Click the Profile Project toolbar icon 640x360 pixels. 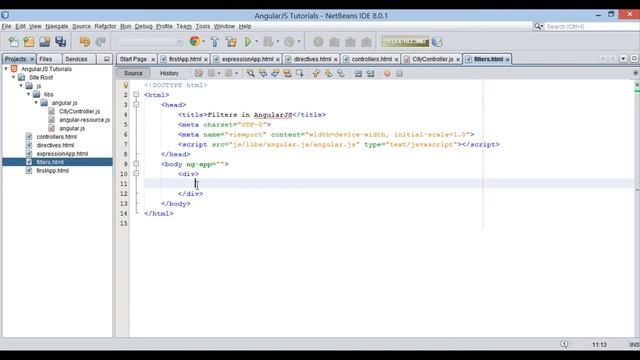(x=289, y=42)
